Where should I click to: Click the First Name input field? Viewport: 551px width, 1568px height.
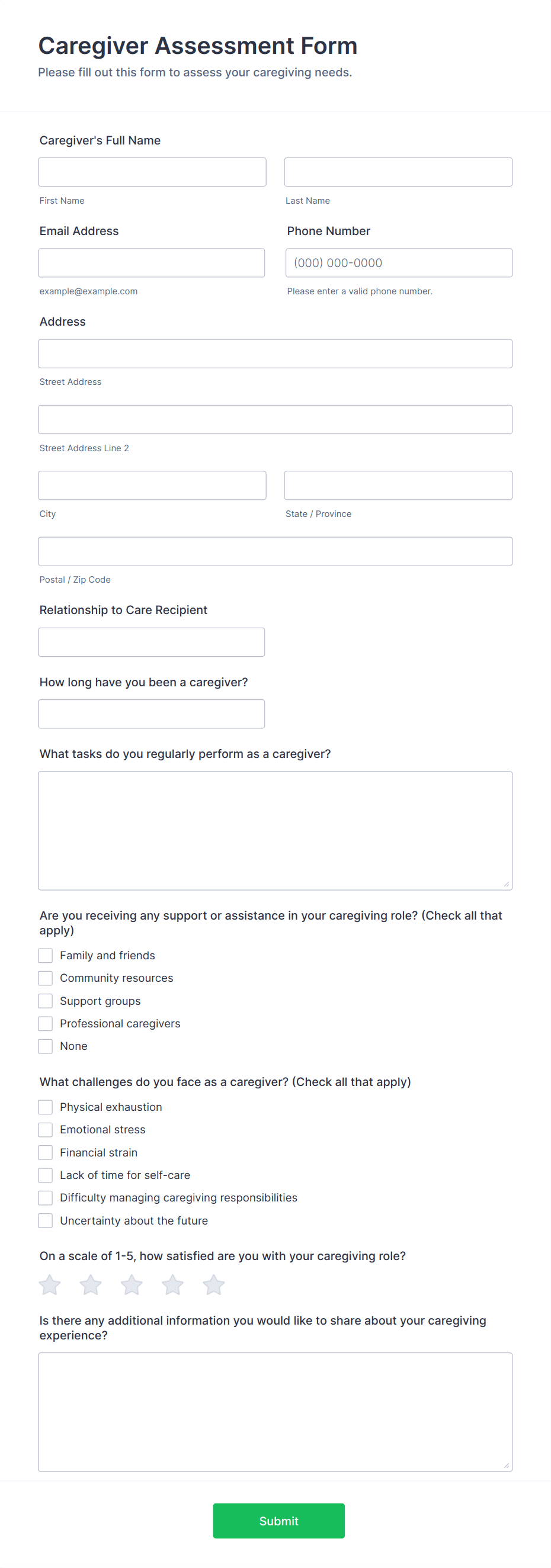(152, 172)
